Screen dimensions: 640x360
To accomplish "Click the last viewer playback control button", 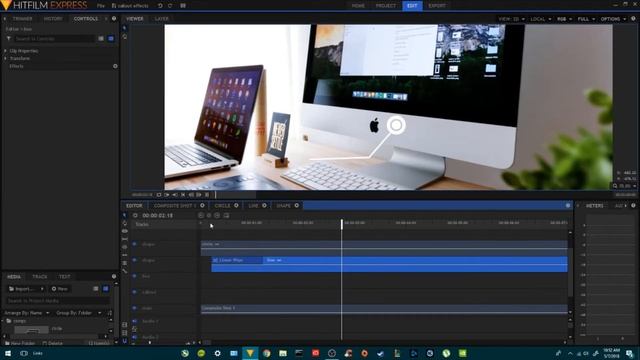I will [207, 195].
